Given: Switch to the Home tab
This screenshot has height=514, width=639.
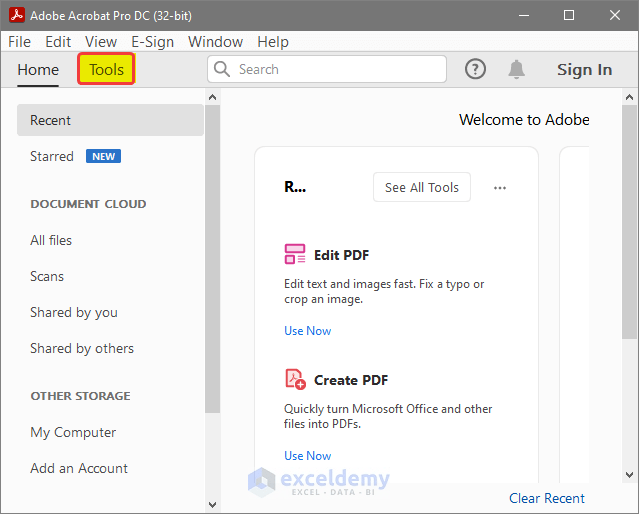Looking at the screenshot, I should pos(38,70).
